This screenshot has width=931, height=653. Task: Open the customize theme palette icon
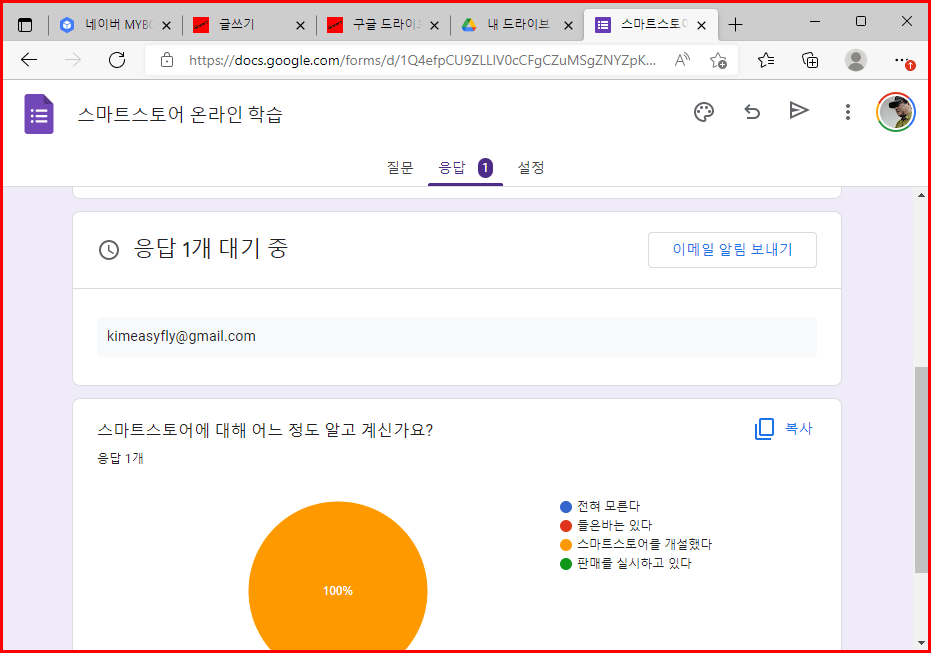click(704, 112)
